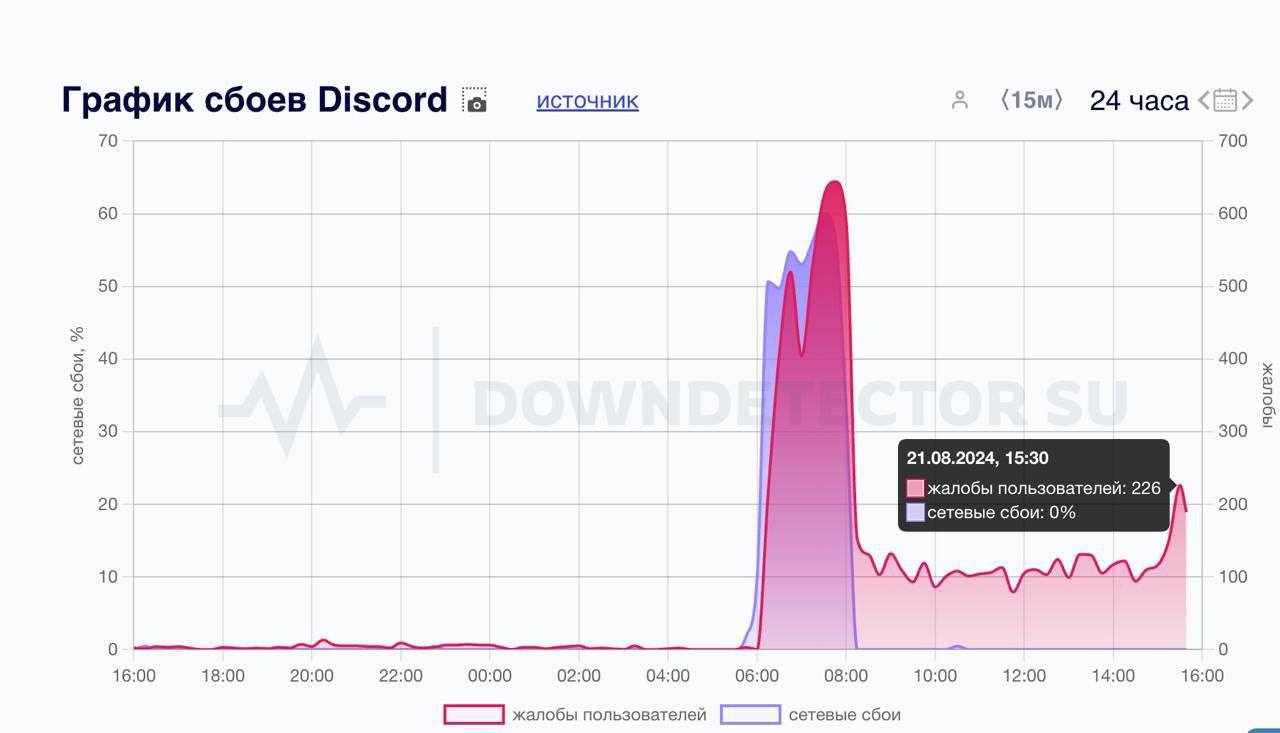
Task: Open the user profile icon in the header
Action: tap(961, 100)
